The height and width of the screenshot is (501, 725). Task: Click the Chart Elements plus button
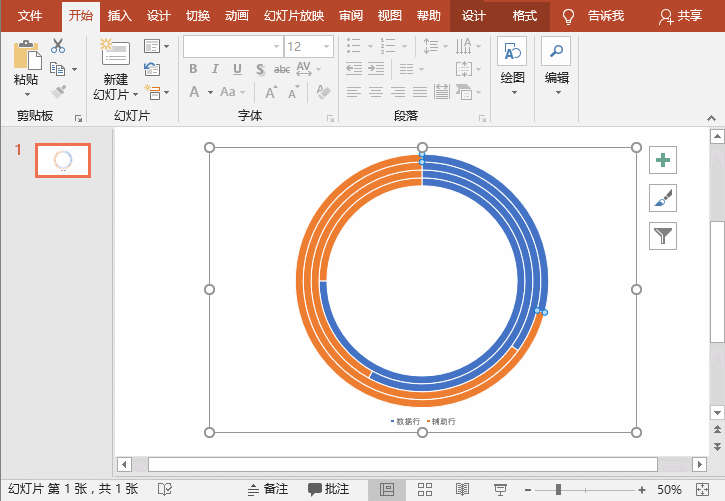tap(662, 160)
